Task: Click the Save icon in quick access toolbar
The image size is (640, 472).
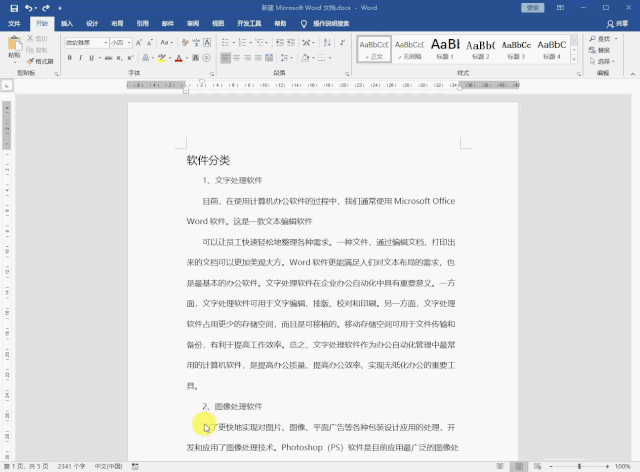Action: 14,8
